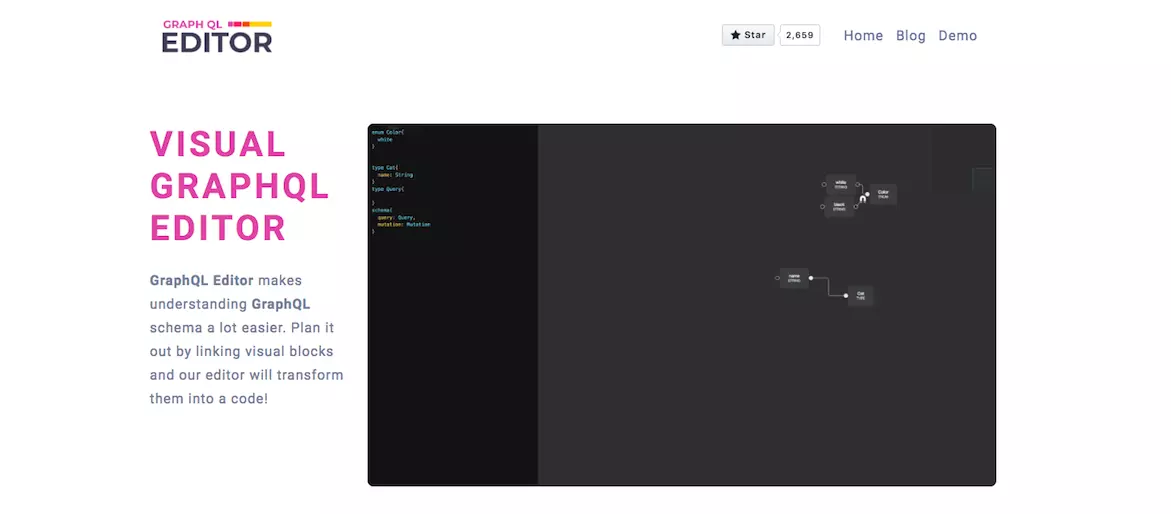The height and width of the screenshot is (514, 1171).
Task: Click the input port of the Color node
Action: (x=867, y=194)
